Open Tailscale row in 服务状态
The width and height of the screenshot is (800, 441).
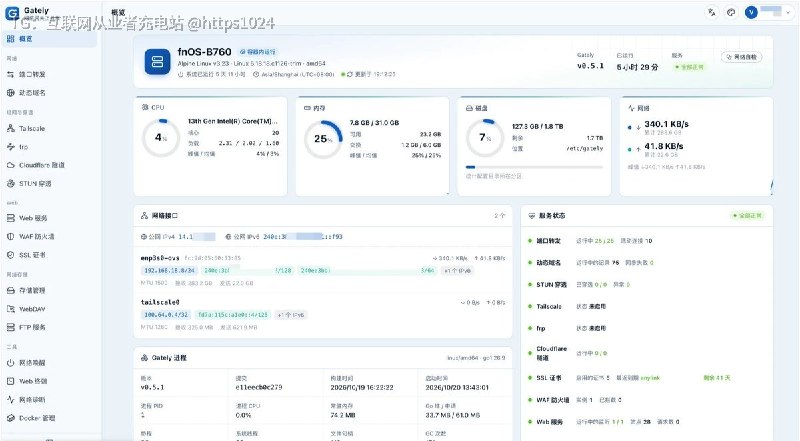click(x=646, y=307)
